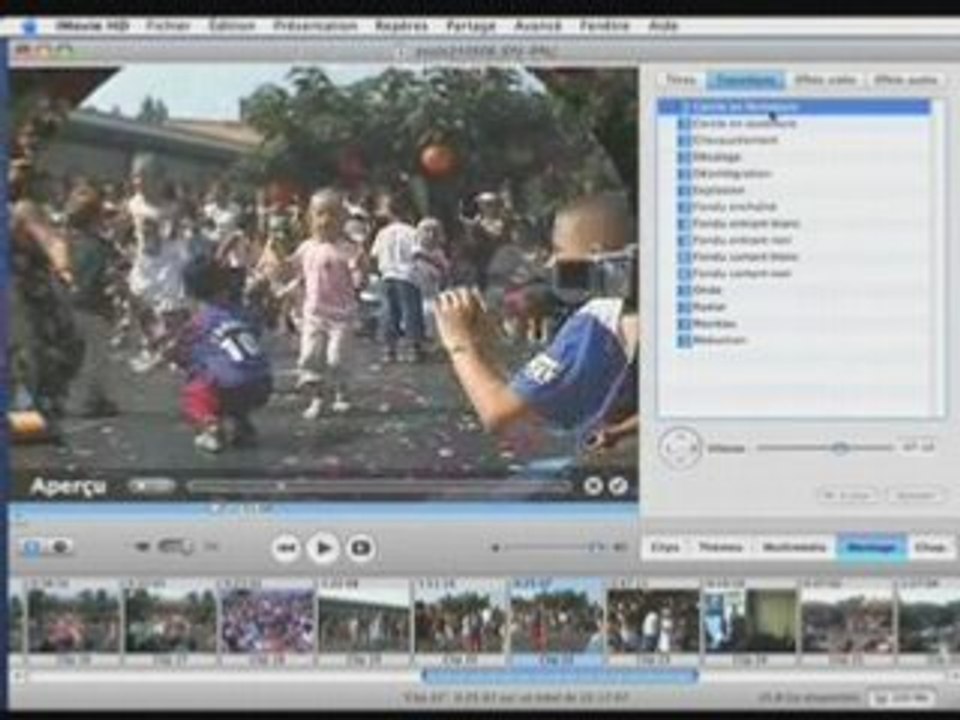Select the Désintégration transition
Screen dimensions: 960x720
[x=794, y=174]
